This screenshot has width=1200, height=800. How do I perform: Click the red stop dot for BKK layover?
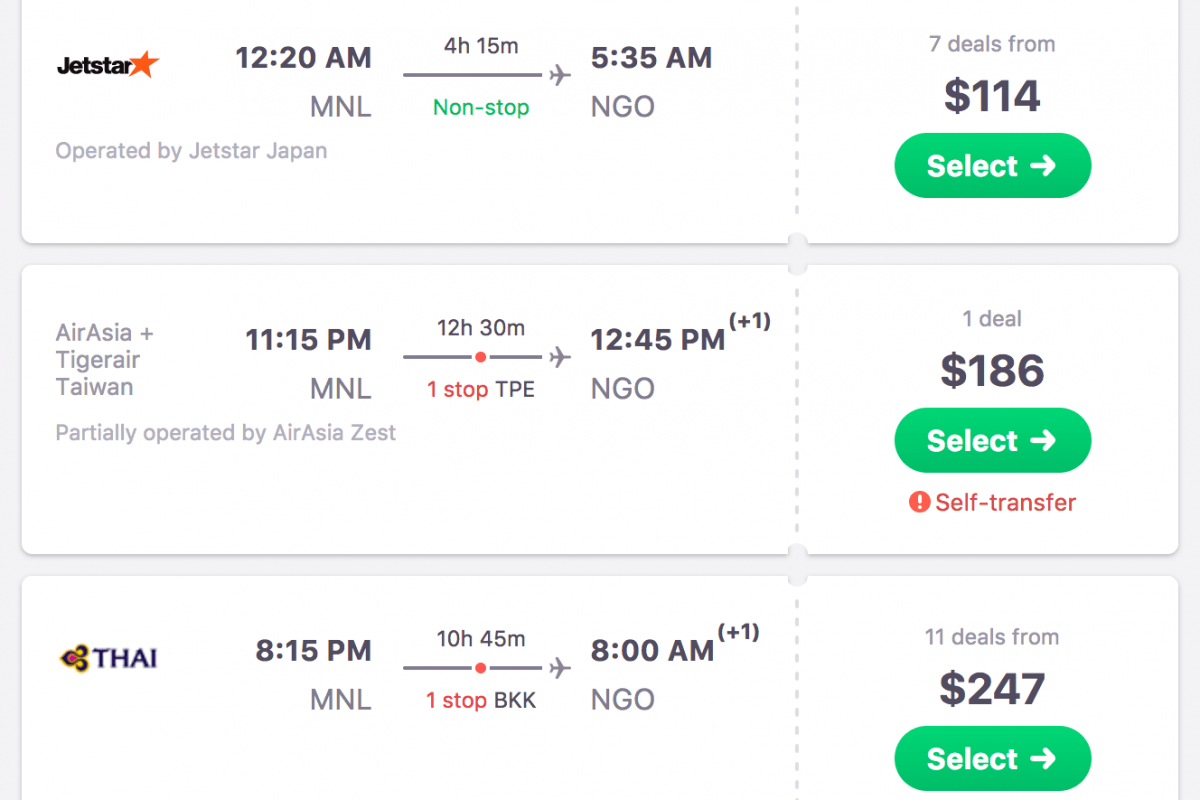481,668
